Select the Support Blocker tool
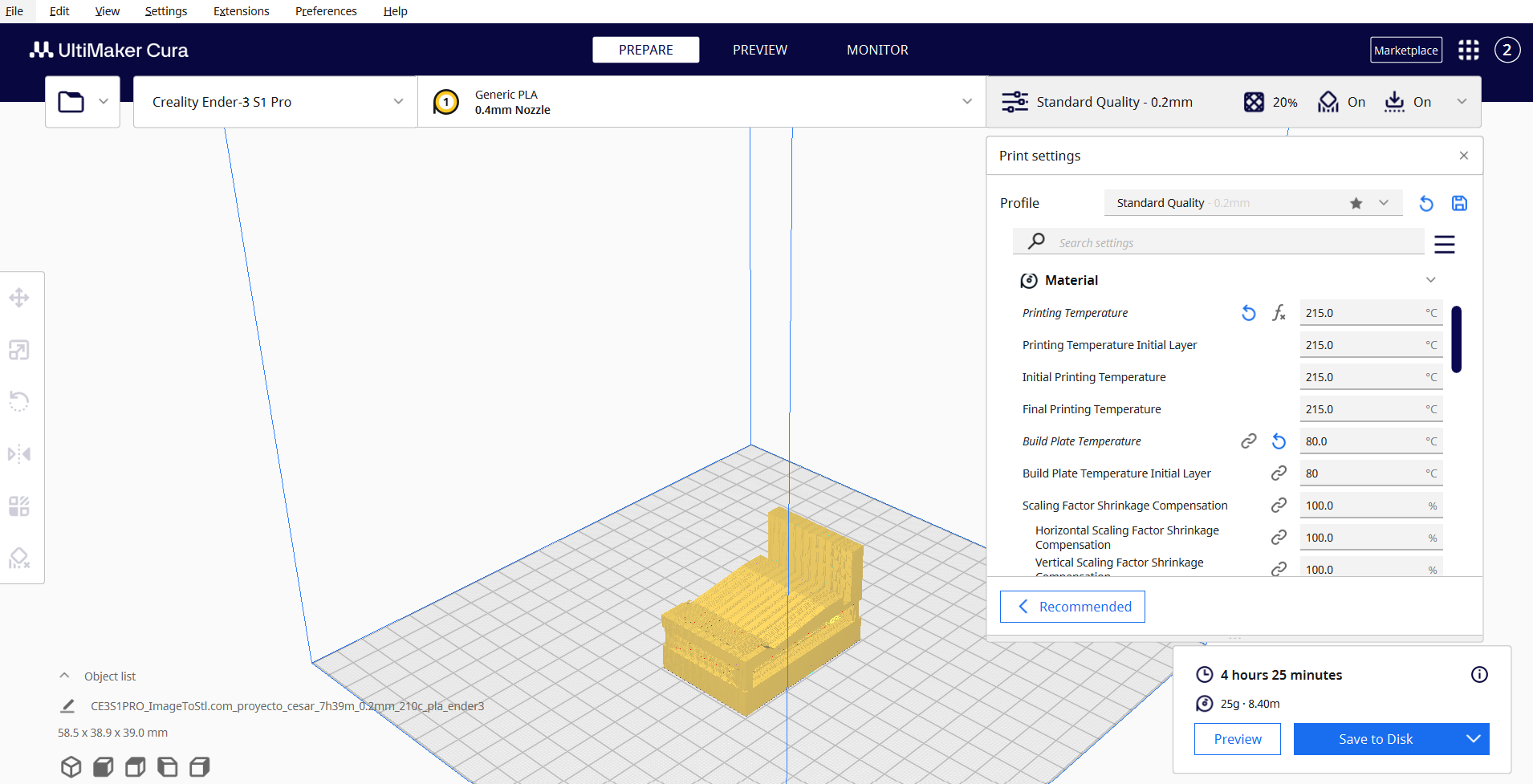 pyautogui.click(x=19, y=558)
